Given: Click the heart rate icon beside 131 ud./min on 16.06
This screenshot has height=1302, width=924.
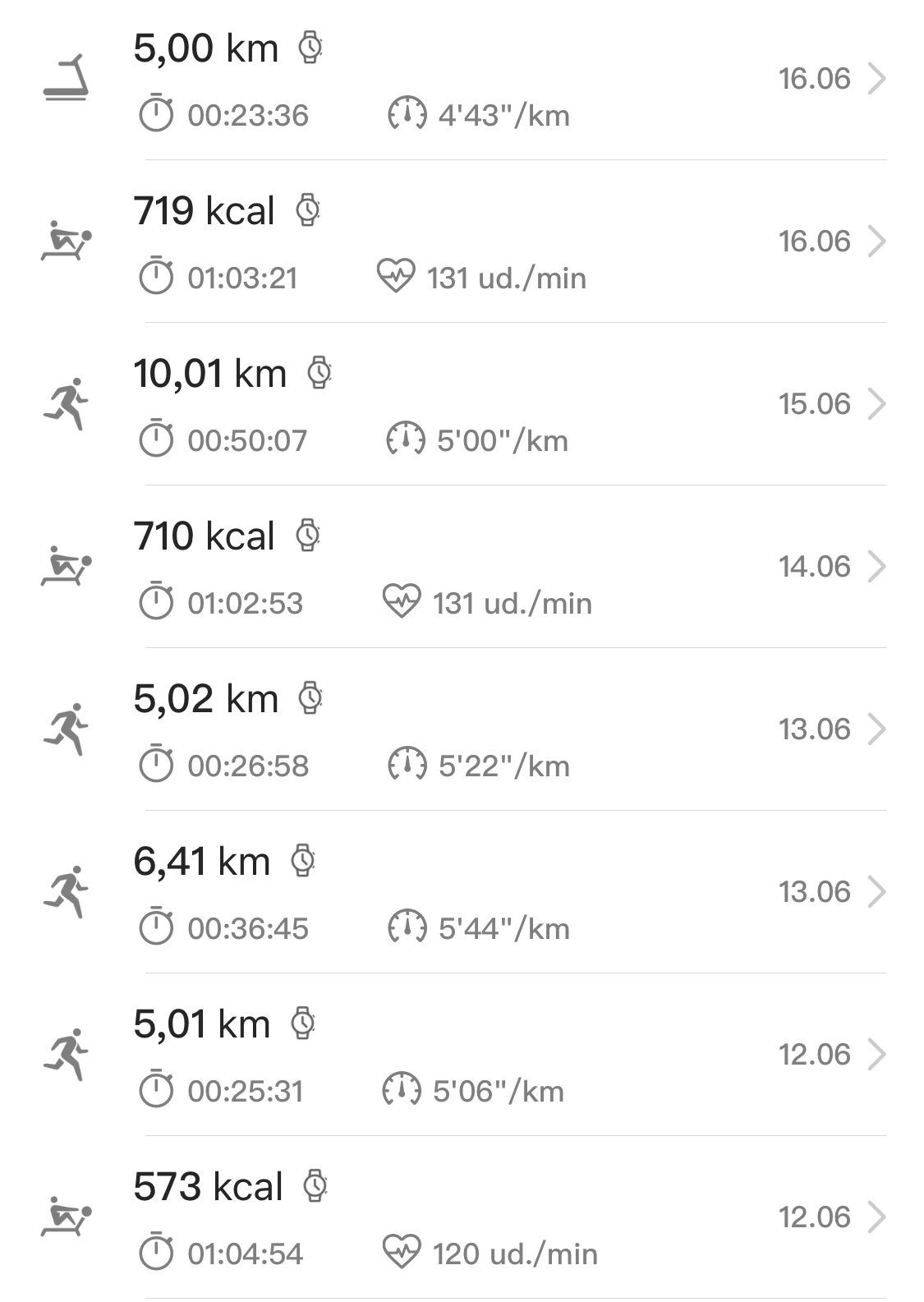Looking at the screenshot, I should [x=396, y=277].
